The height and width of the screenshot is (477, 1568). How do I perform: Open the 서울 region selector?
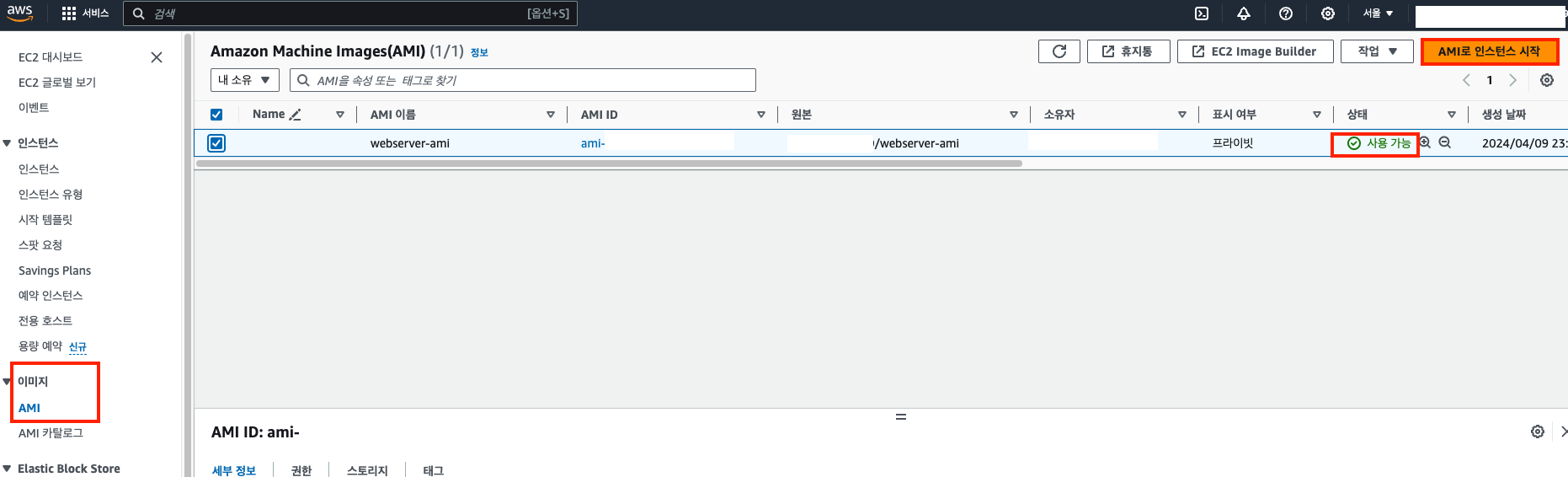1378,13
